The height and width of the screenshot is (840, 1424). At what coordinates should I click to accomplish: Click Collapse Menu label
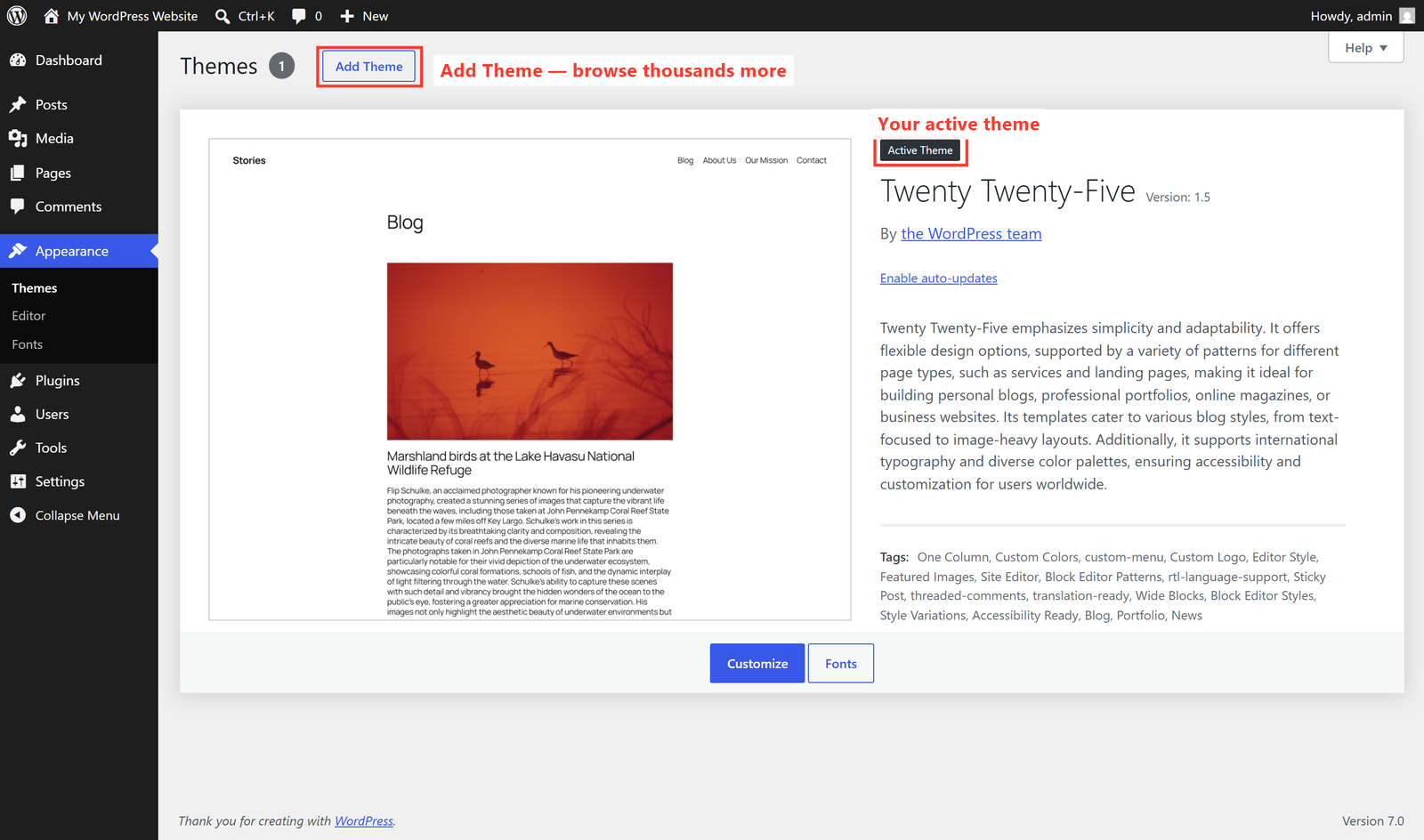tap(77, 515)
